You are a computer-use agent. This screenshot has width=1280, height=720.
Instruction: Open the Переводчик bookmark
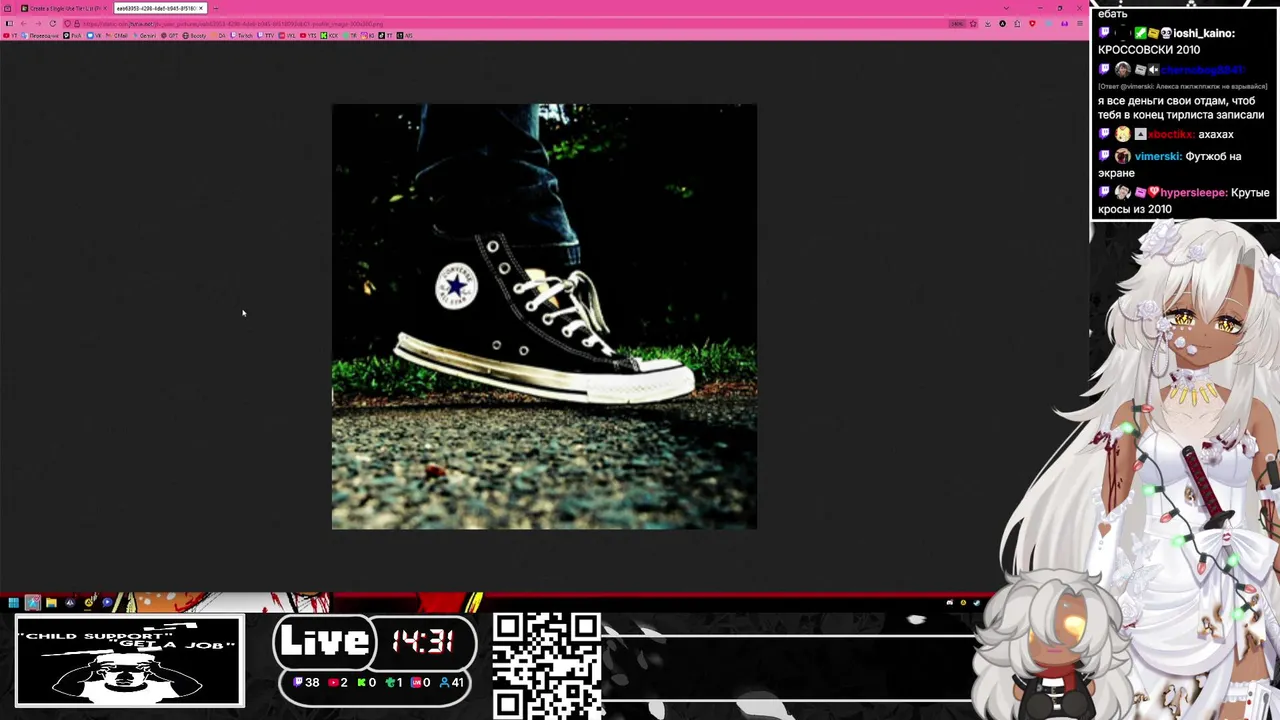coord(41,35)
